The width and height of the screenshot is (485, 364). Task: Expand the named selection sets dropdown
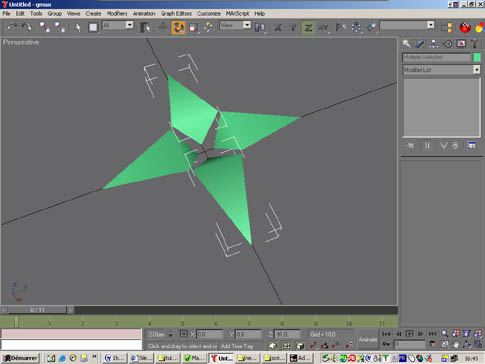tap(430, 25)
